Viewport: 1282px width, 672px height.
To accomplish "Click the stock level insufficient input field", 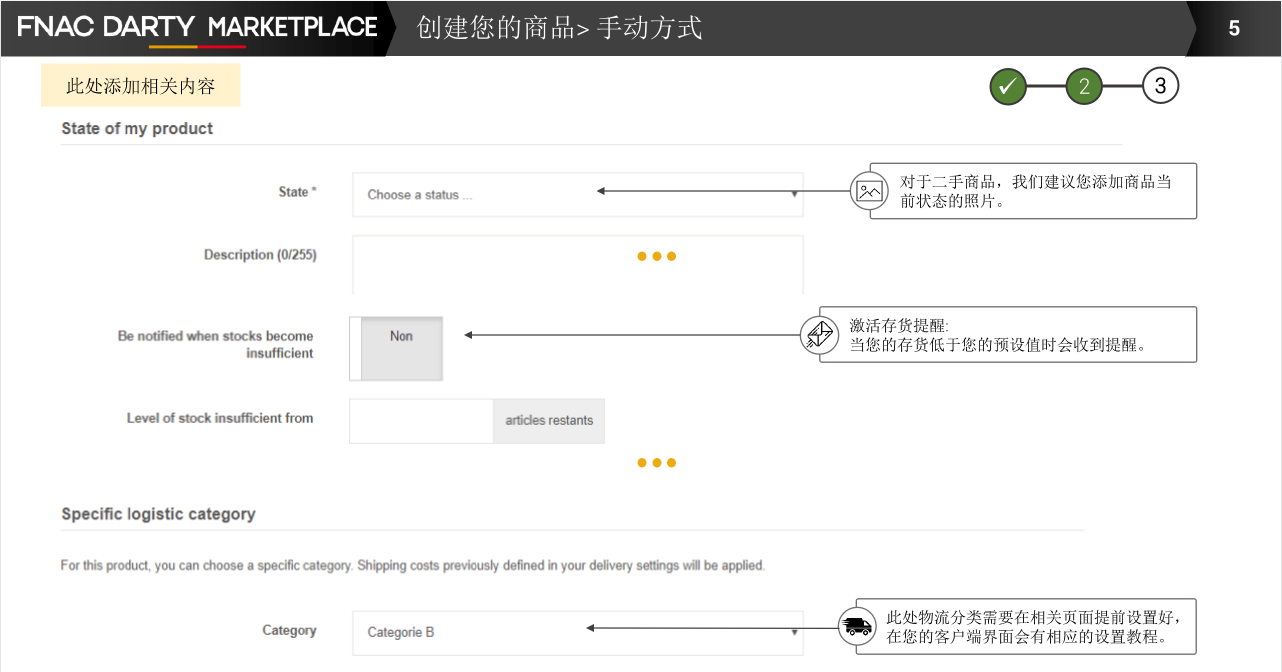I will [421, 421].
